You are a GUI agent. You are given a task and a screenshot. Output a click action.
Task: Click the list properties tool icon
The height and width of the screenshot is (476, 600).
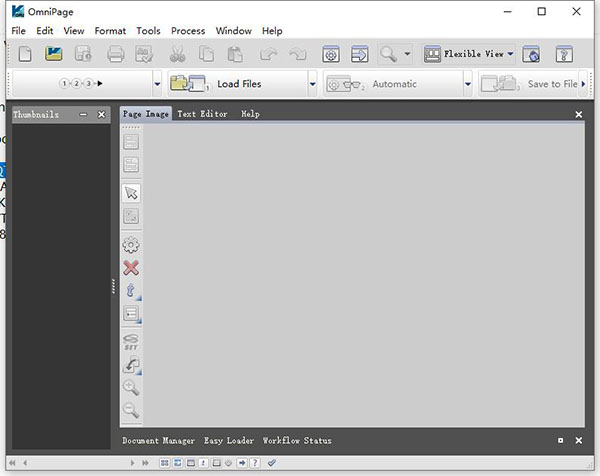coord(132,314)
